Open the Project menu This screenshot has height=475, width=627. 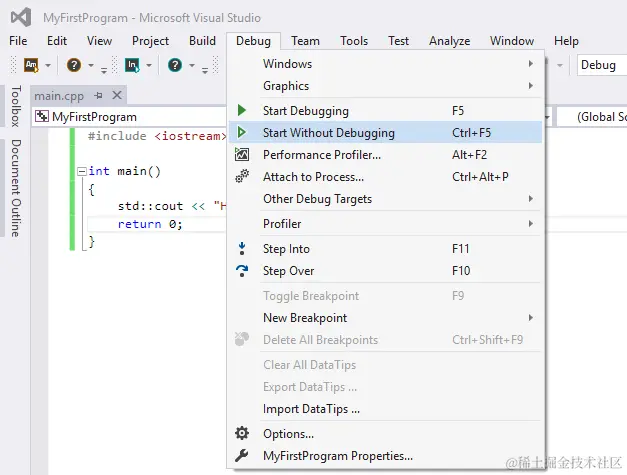[150, 41]
